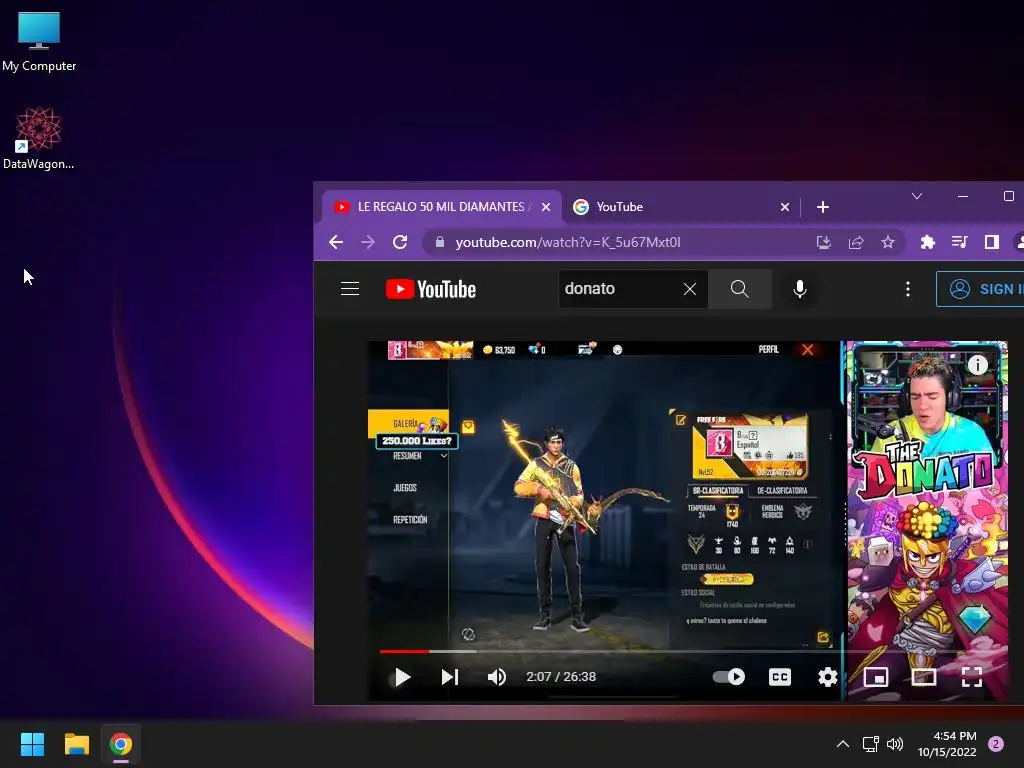Viewport: 1024px width, 768px height.
Task: Open the notifications badge
Action: [996, 744]
